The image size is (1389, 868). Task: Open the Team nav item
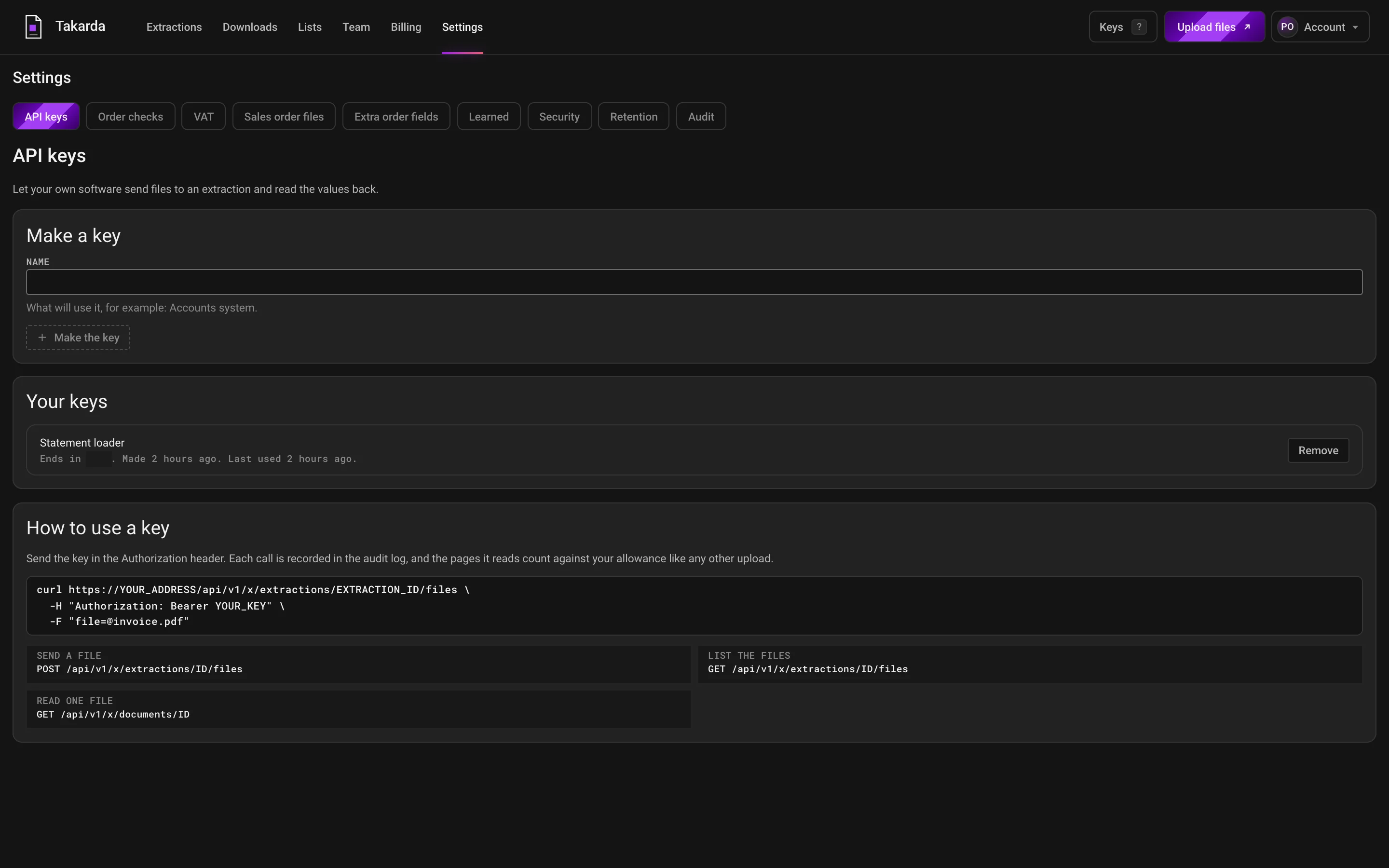356,27
